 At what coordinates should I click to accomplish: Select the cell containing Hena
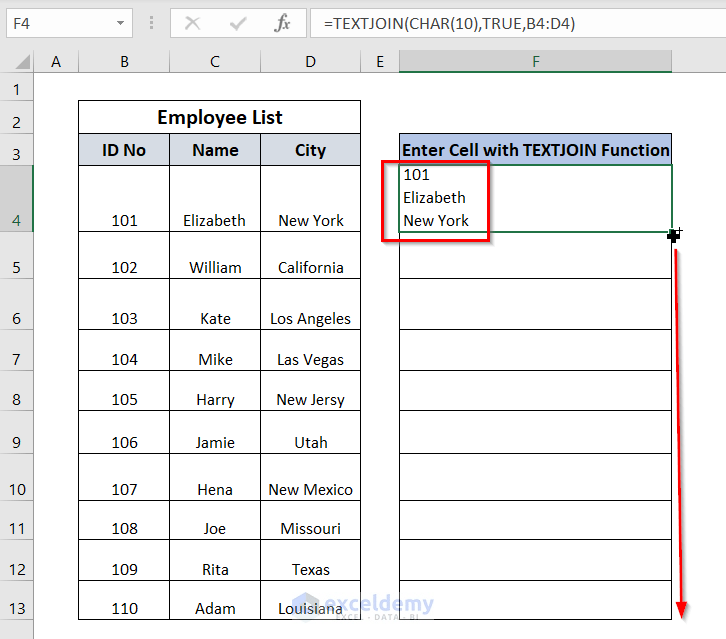click(x=215, y=477)
